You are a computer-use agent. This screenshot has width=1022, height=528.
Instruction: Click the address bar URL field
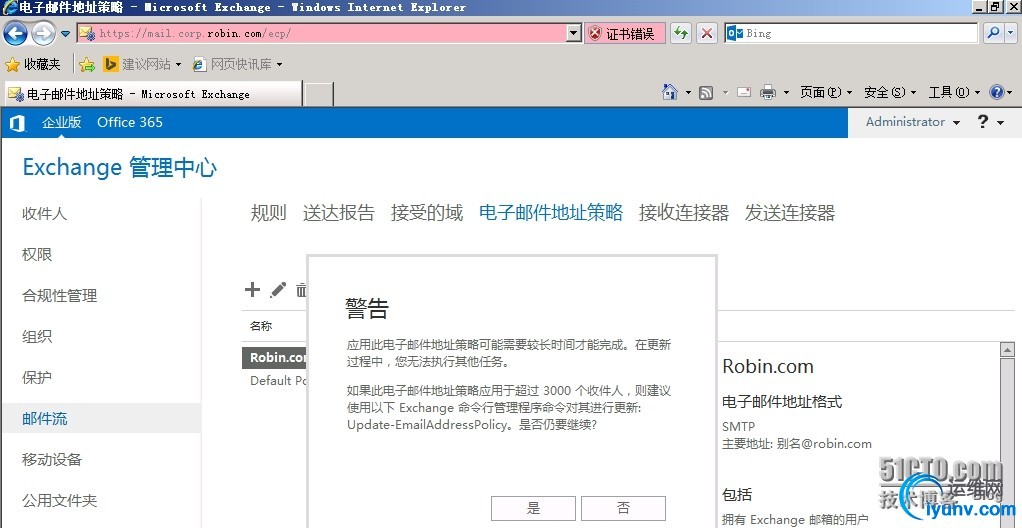(322, 33)
